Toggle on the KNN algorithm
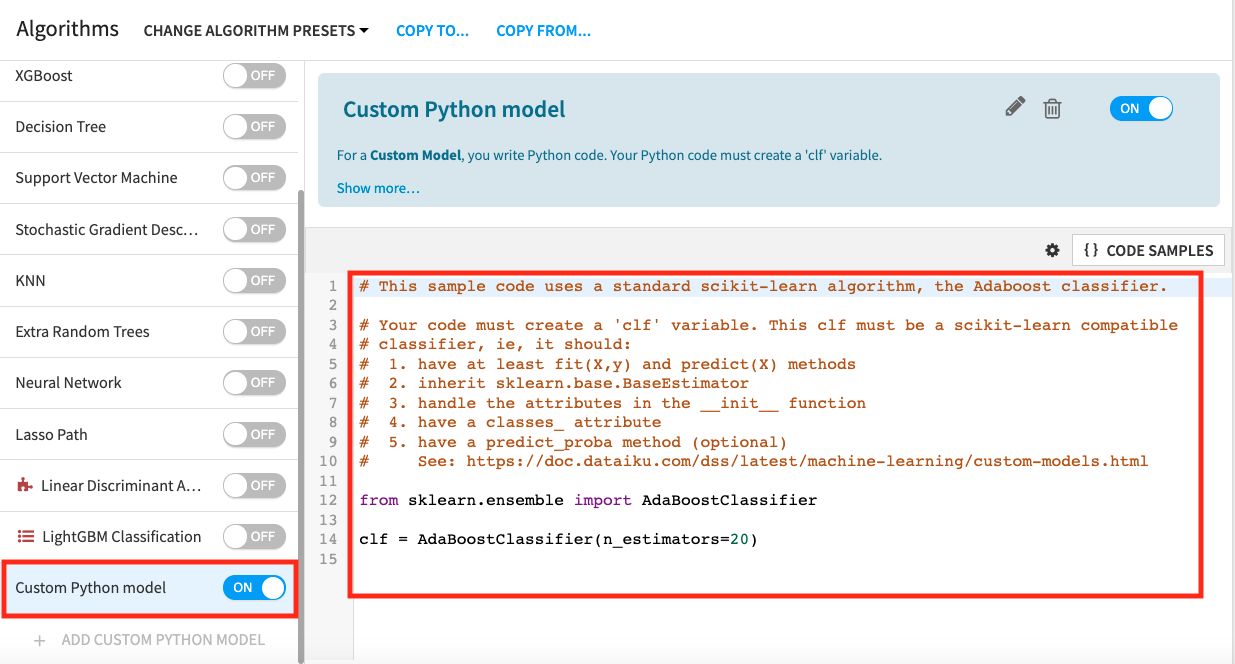 point(254,280)
